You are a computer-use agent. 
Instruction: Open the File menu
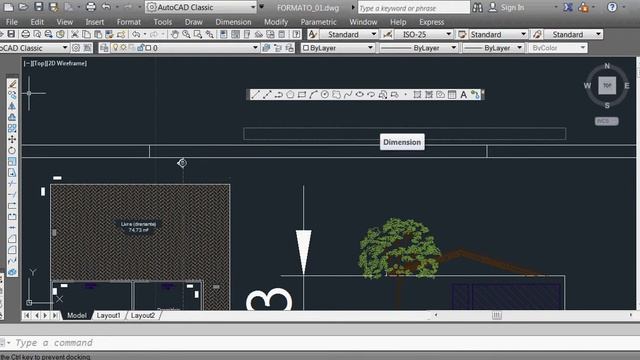[x=12, y=22]
